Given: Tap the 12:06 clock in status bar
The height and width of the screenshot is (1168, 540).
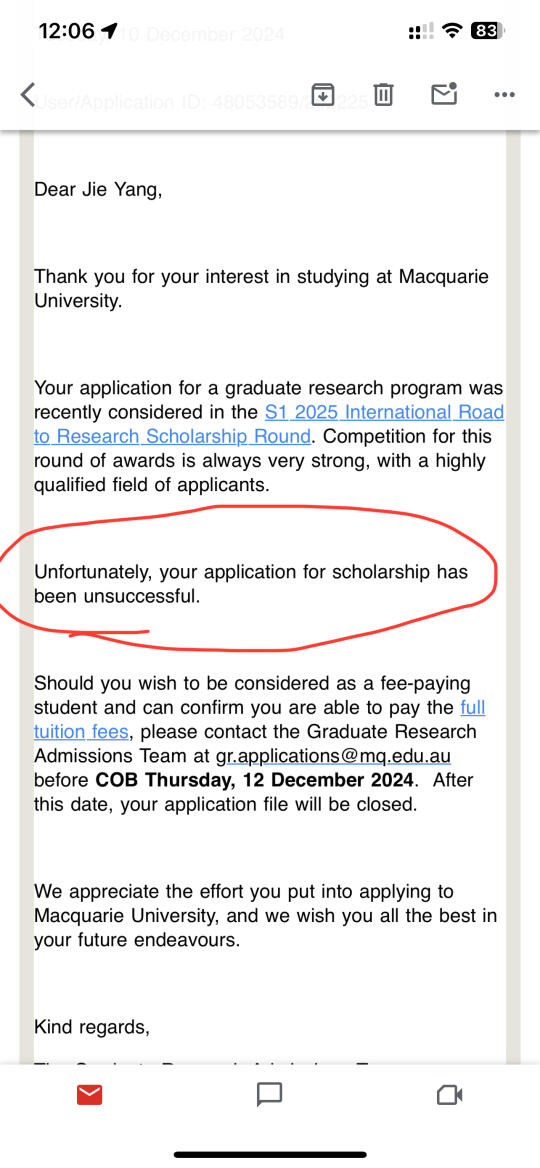Looking at the screenshot, I should pyautogui.click(x=66, y=31).
